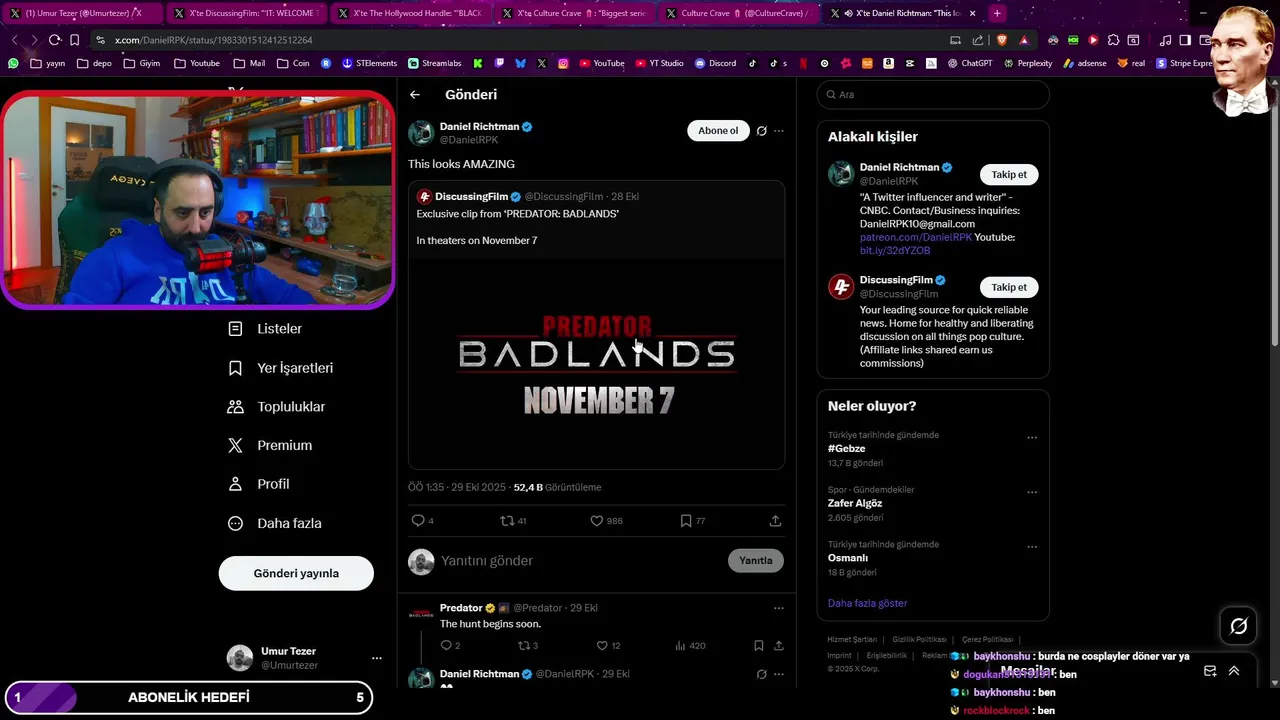Click the Abone ol button
Image resolution: width=1280 pixels, height=720 pixels.
(x=718, y=131)
